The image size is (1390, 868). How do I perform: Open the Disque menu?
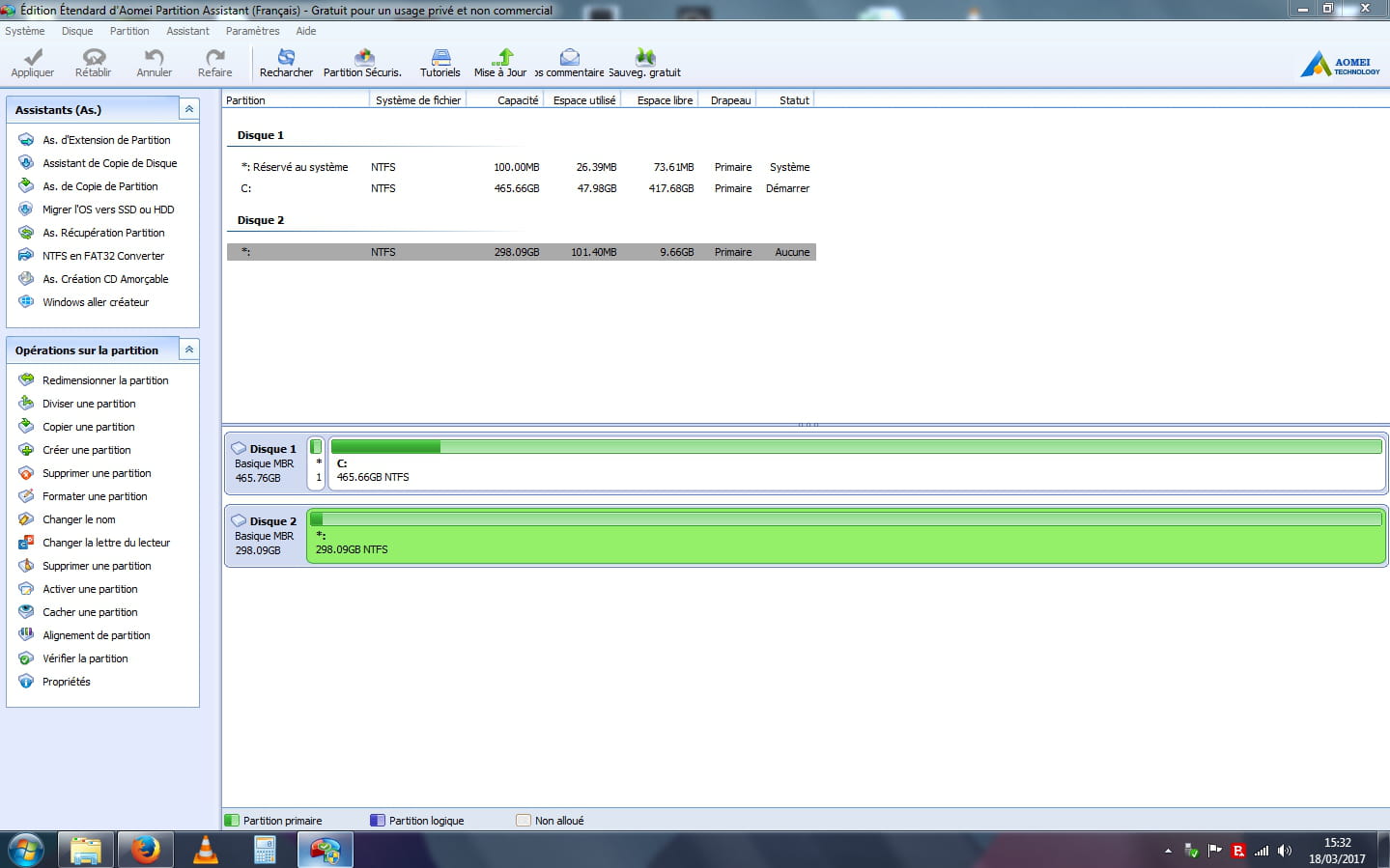(77, 31)
